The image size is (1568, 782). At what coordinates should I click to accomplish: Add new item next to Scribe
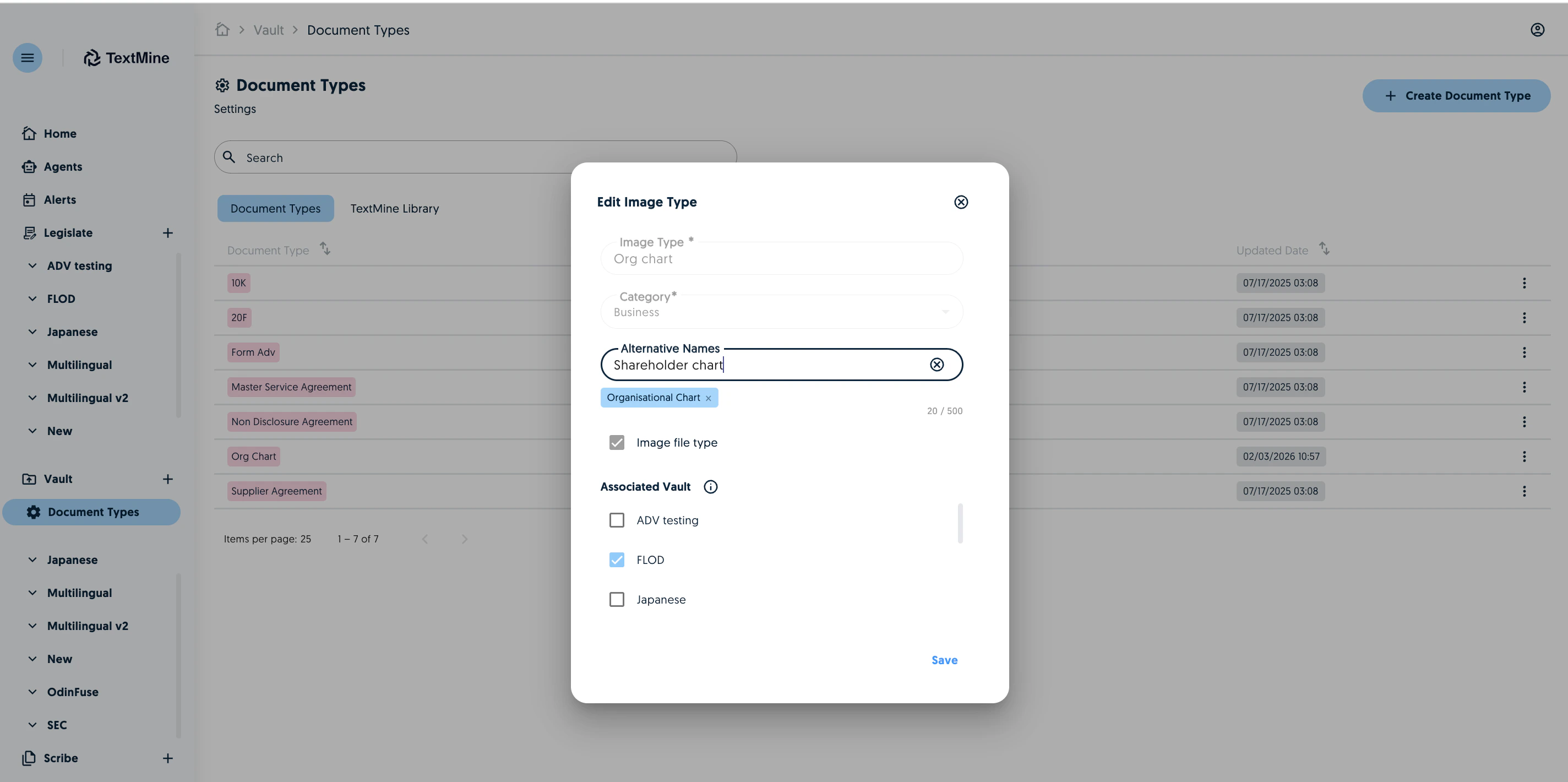click(x=167, y=758)
